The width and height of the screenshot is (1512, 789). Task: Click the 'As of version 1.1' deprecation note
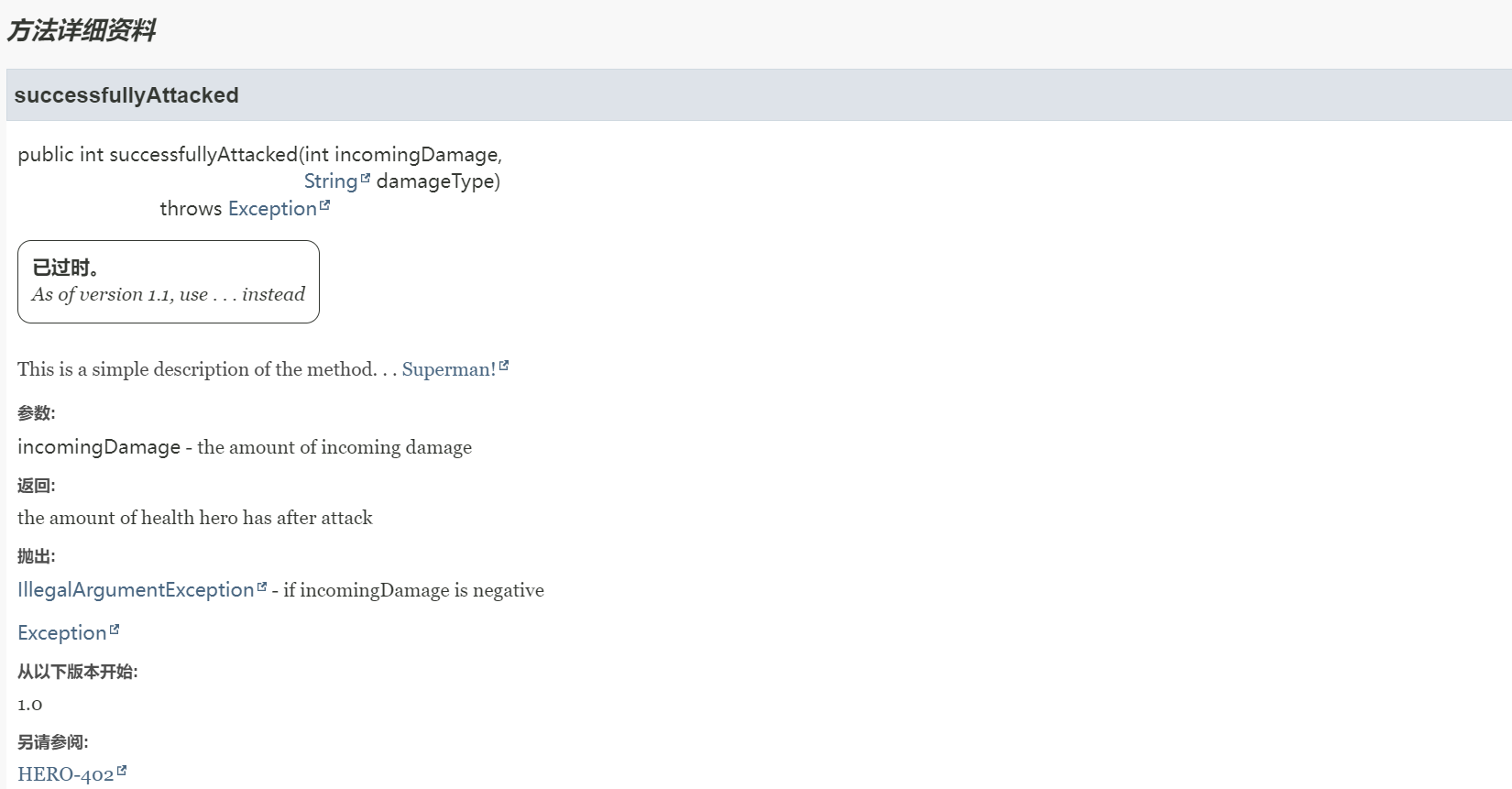[169, 294]
